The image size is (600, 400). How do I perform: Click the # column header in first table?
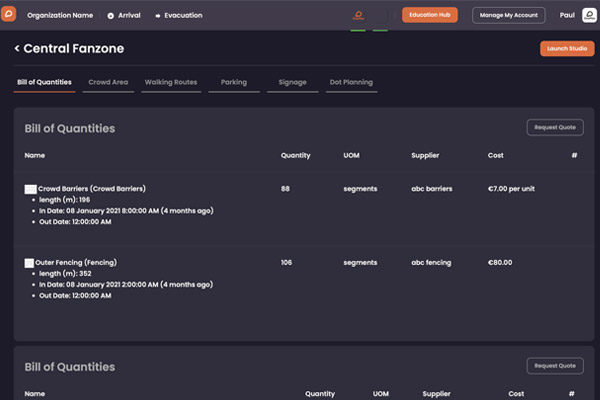[574, 155]
